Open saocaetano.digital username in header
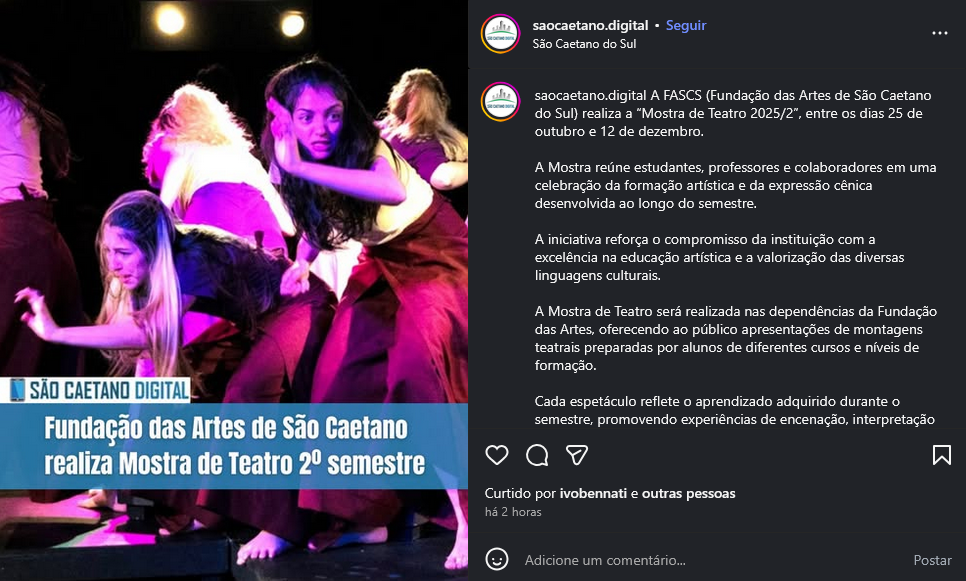Viewport: 966px width, 581px height. pyautogui.click(x=590, y=25)
